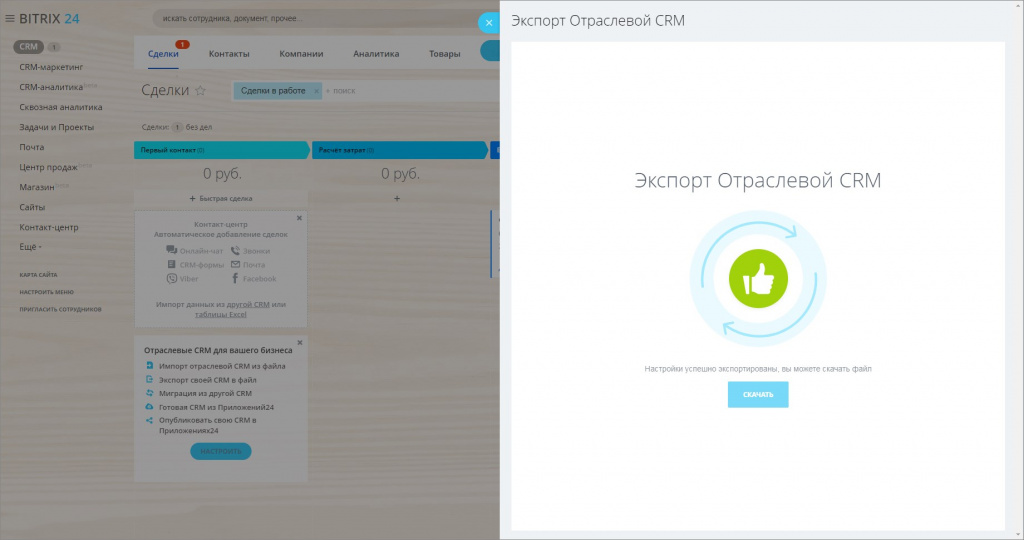This screenshot has height=540, width=1024.
Task: Click the Facebook icon in contact center
Action: coord(235,278)
